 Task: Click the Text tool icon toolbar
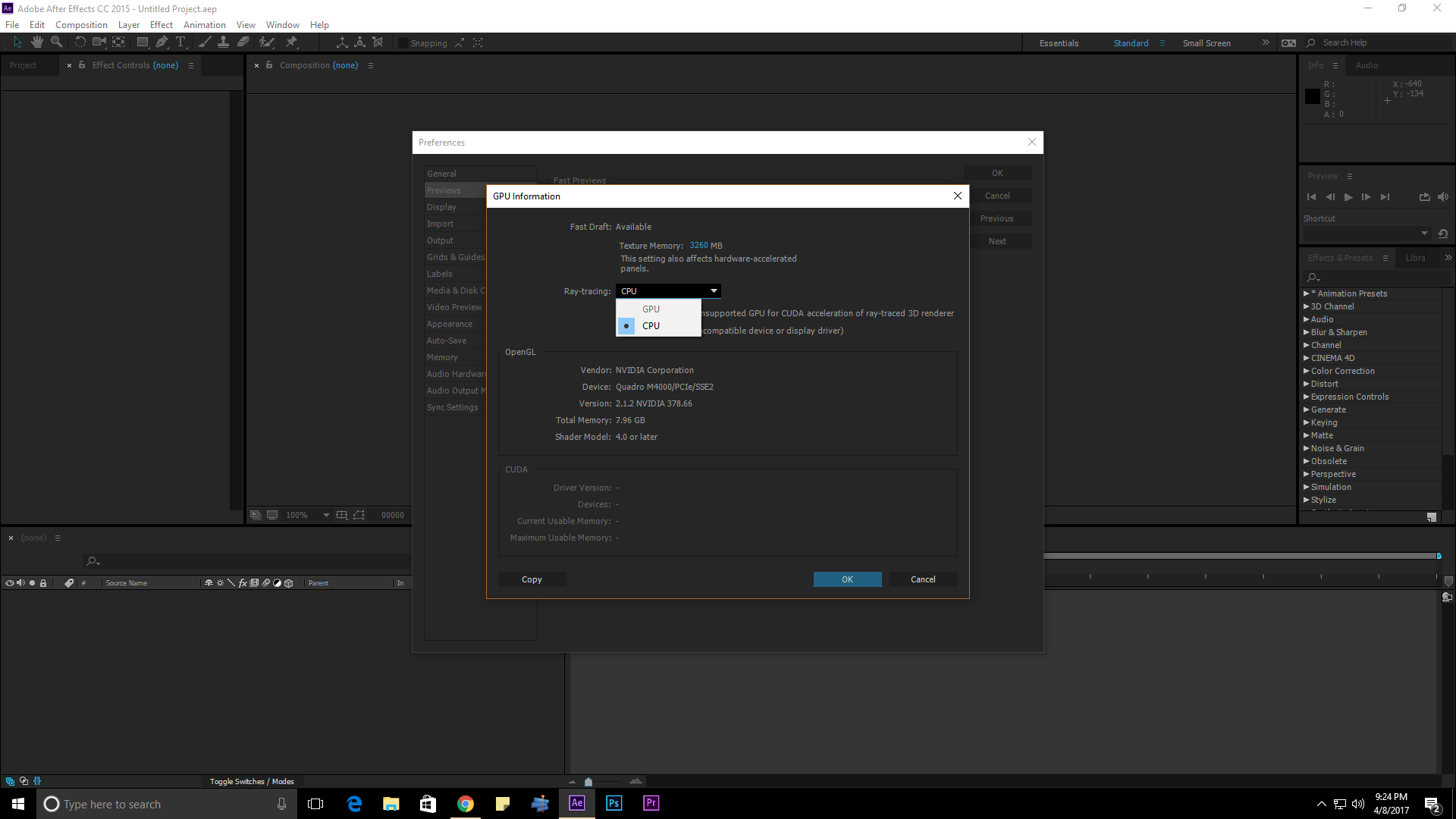181,42
